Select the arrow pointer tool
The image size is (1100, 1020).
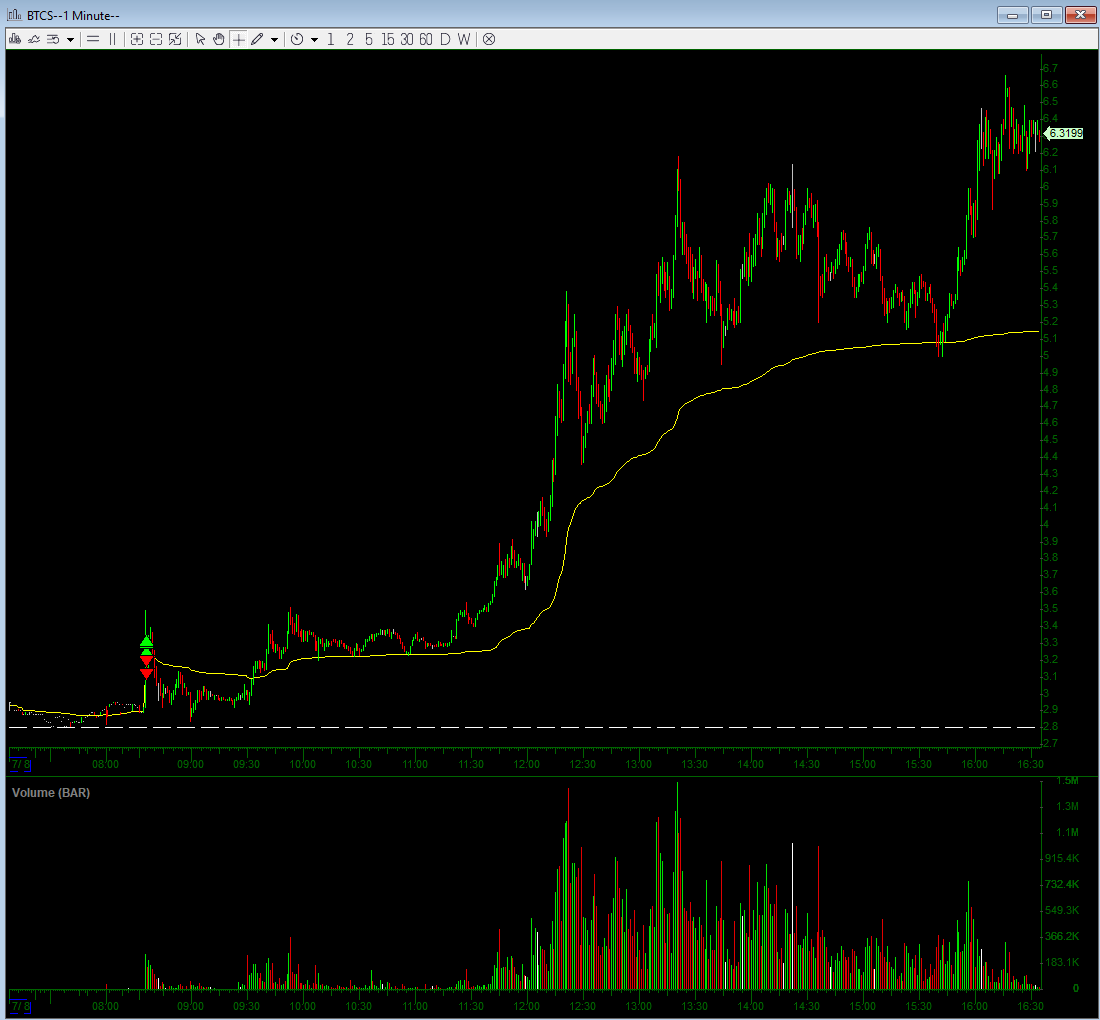pos(200,39)
